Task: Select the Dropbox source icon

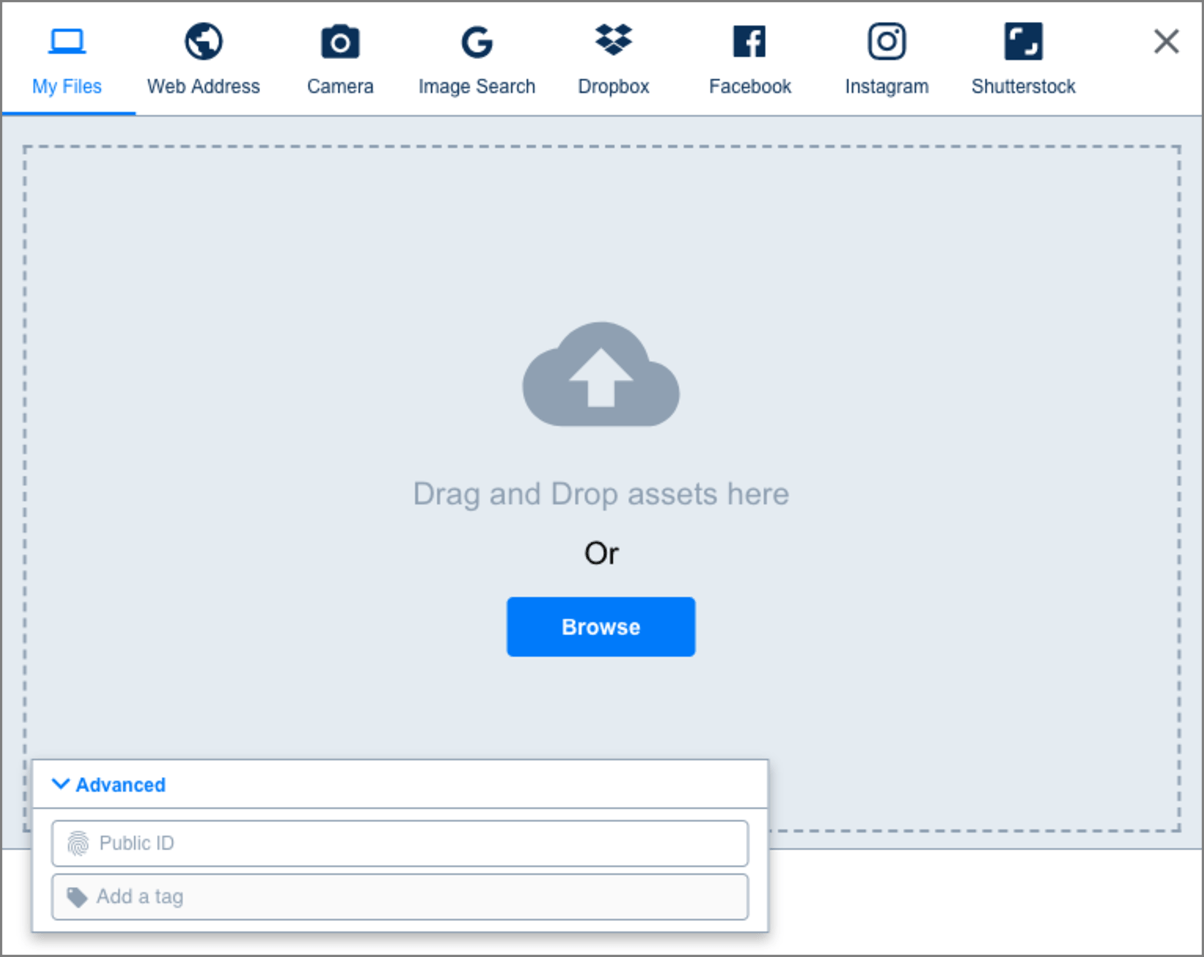Action: click(x=613, y=41)
